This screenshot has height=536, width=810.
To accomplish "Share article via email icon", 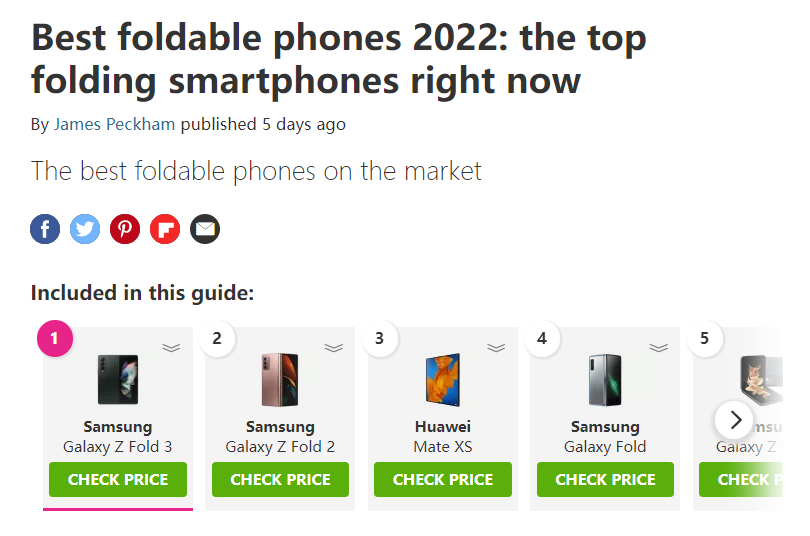I will click(x=205, y=229).
